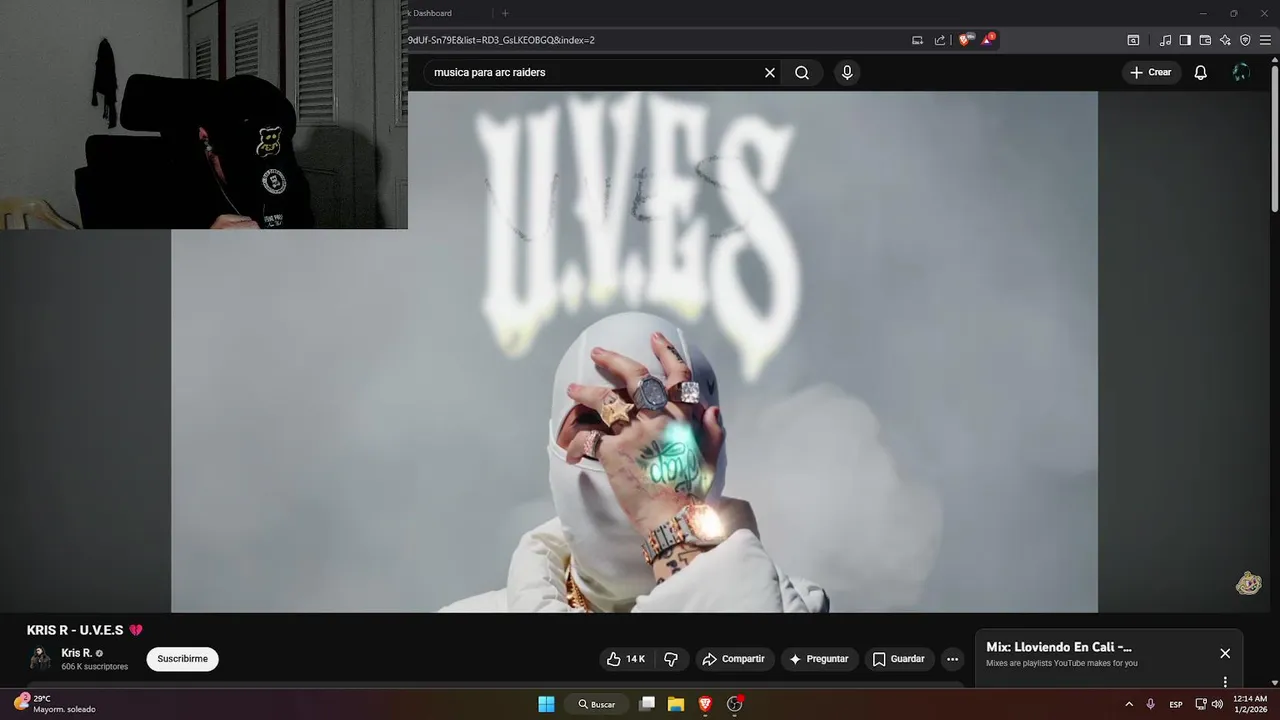Close the Mix: Lloviendo En Cali panel
1280x720 pixels.
click(x=1225, y=653)
